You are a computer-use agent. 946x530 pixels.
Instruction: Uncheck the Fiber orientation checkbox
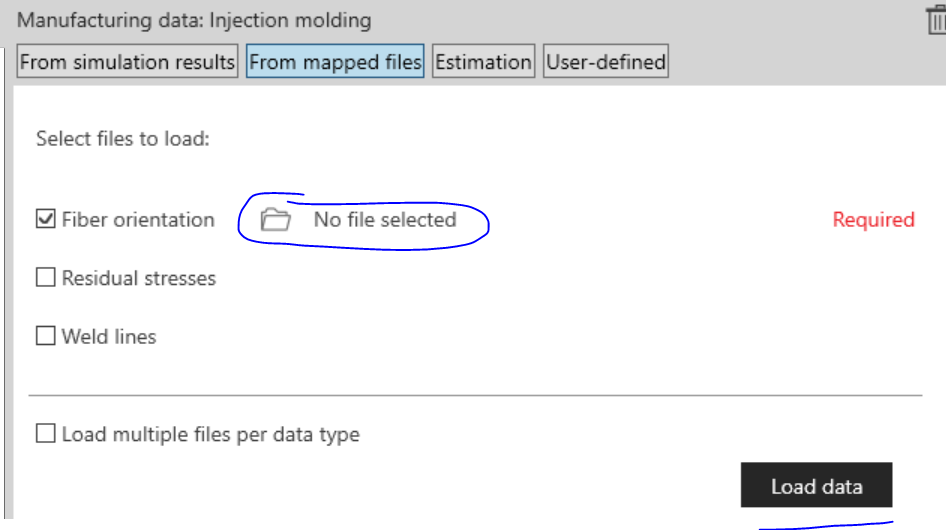pyautogui.click(x=45, y=219)
